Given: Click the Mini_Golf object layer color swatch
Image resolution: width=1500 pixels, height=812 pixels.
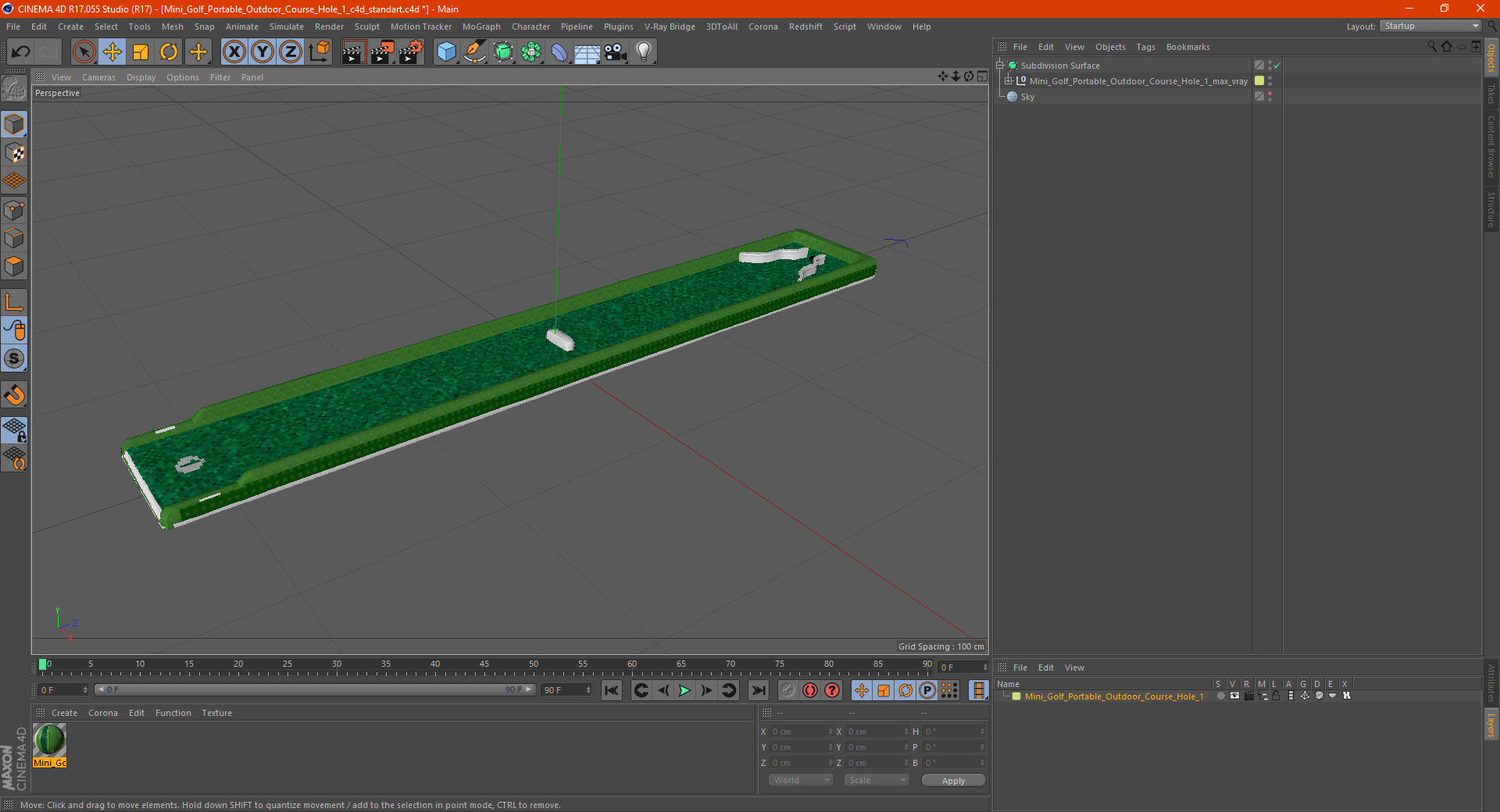Looking at the screenshot, I should click(1259, 81).
